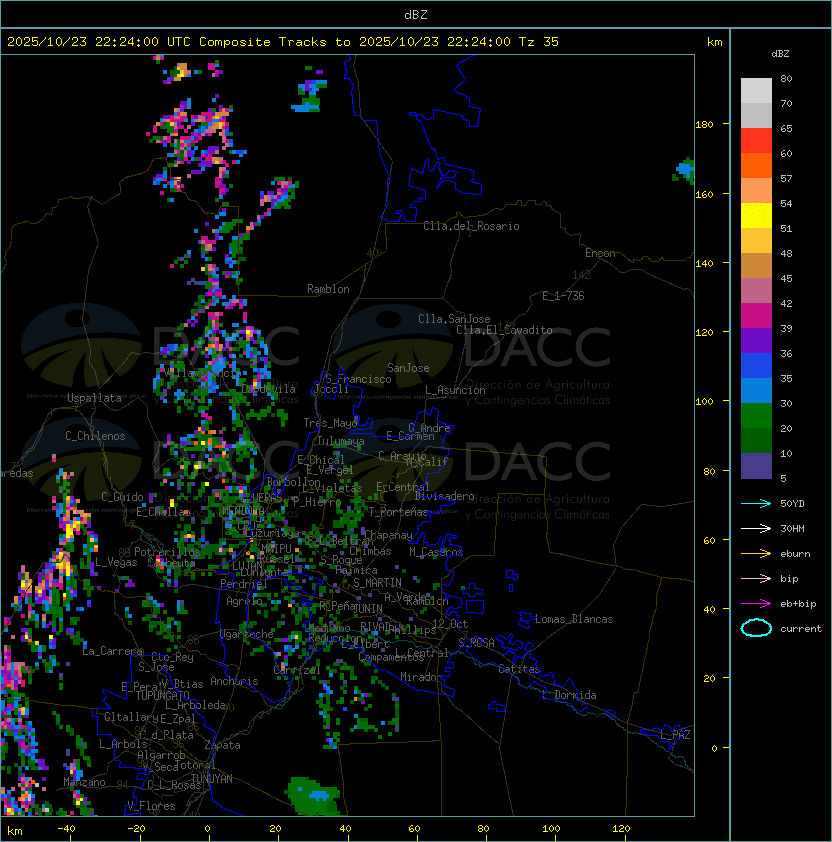Click the Ramblon place label
Screen dimensions: 832x842
click(328, 289)
